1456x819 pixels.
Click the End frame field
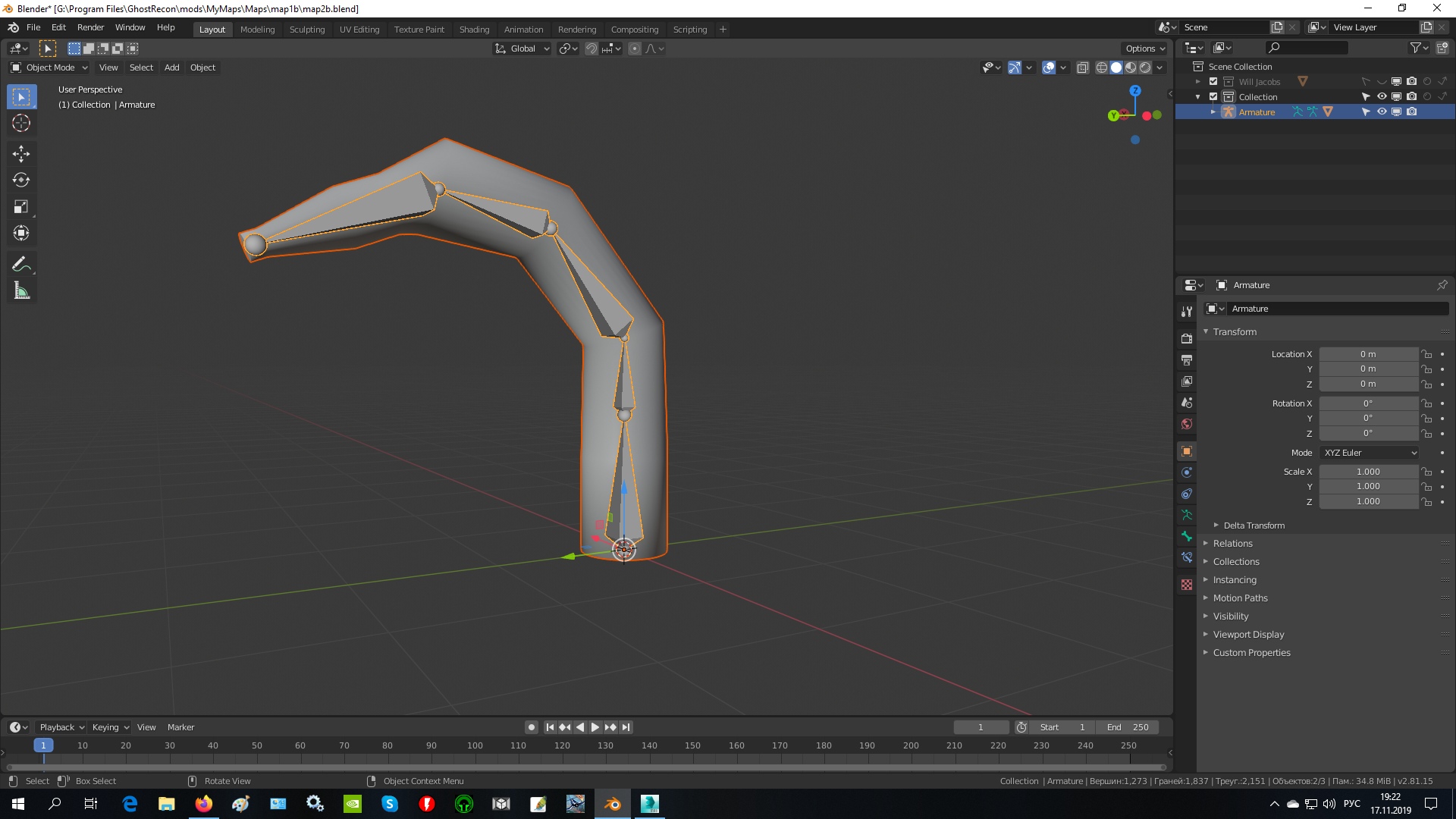[1127, 727]
